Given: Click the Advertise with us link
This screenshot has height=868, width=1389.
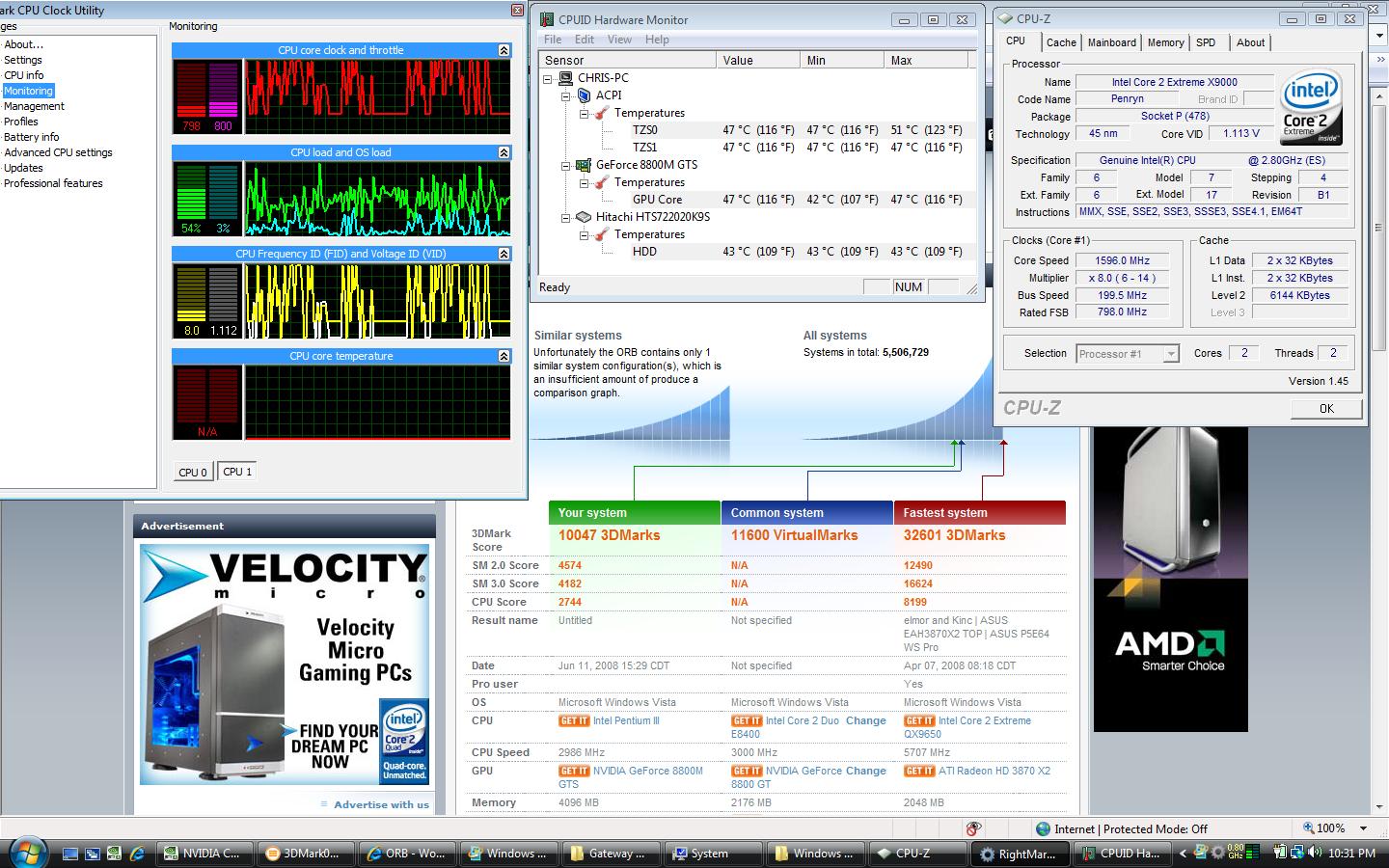Looking at the screenshot, I should 381,804.
